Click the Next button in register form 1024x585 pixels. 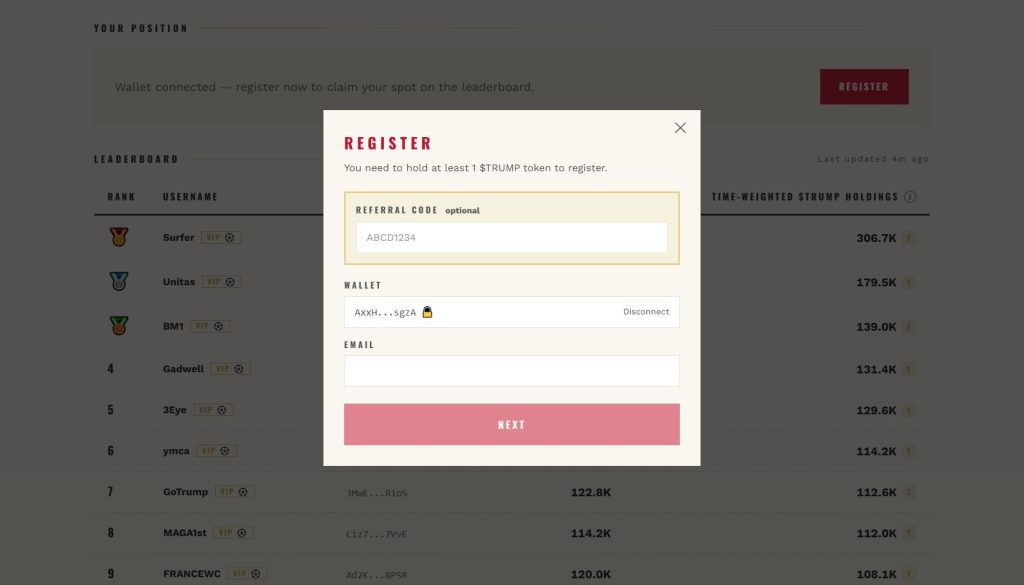(511, 424)
